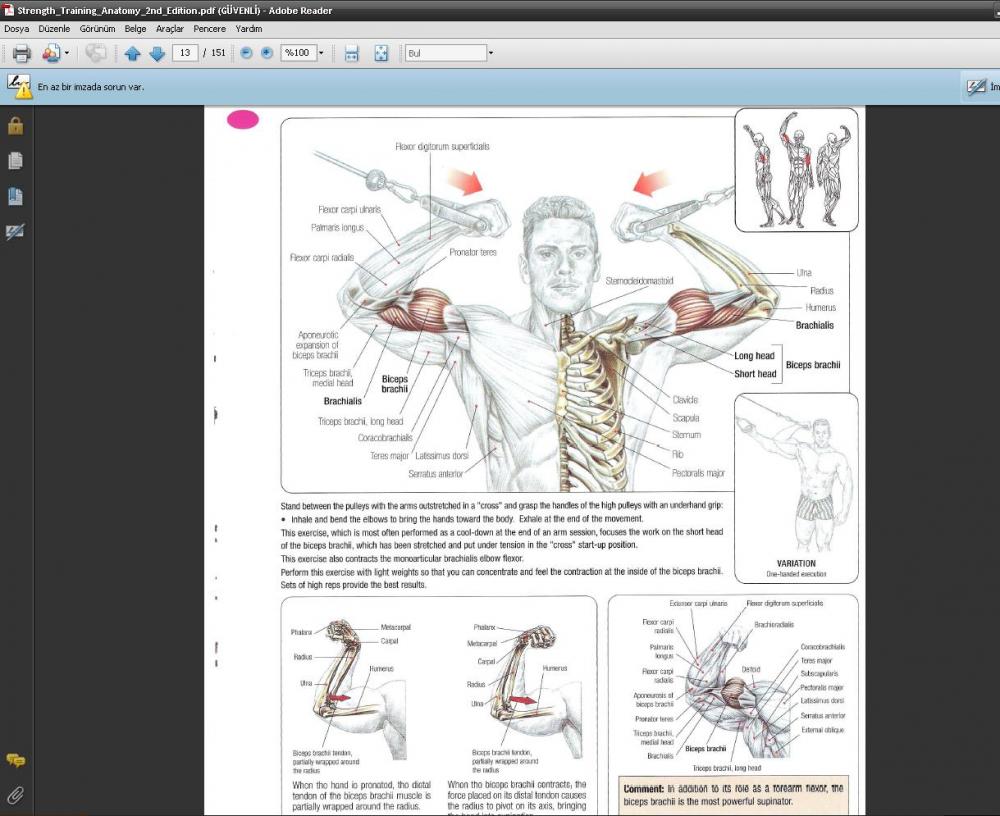Open the comments panel icon in the sidebar

(15, 760)
